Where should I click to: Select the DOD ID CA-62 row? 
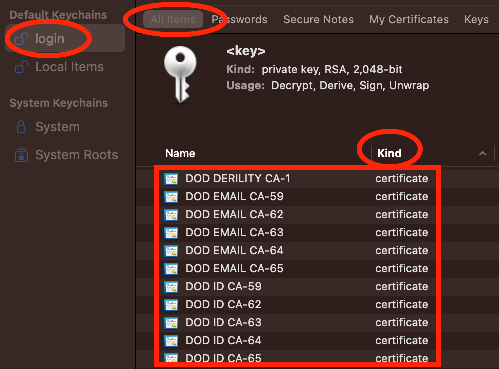point(296,304)
